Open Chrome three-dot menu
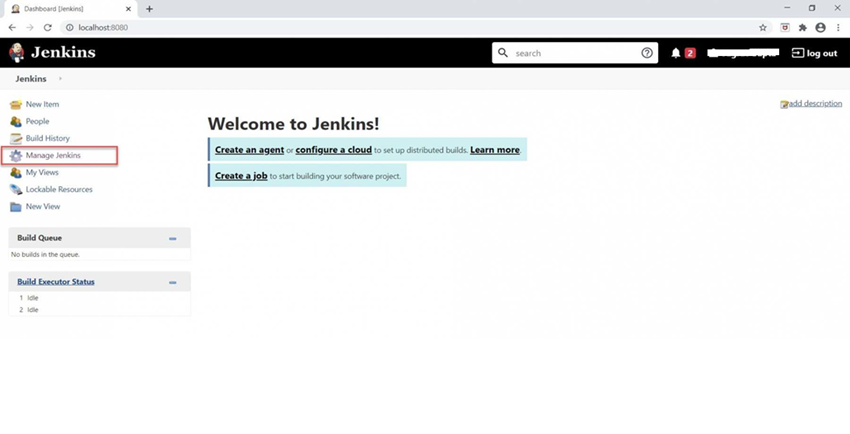The width and height of the screenshot is (850, 434). click(x=838, y=28)
